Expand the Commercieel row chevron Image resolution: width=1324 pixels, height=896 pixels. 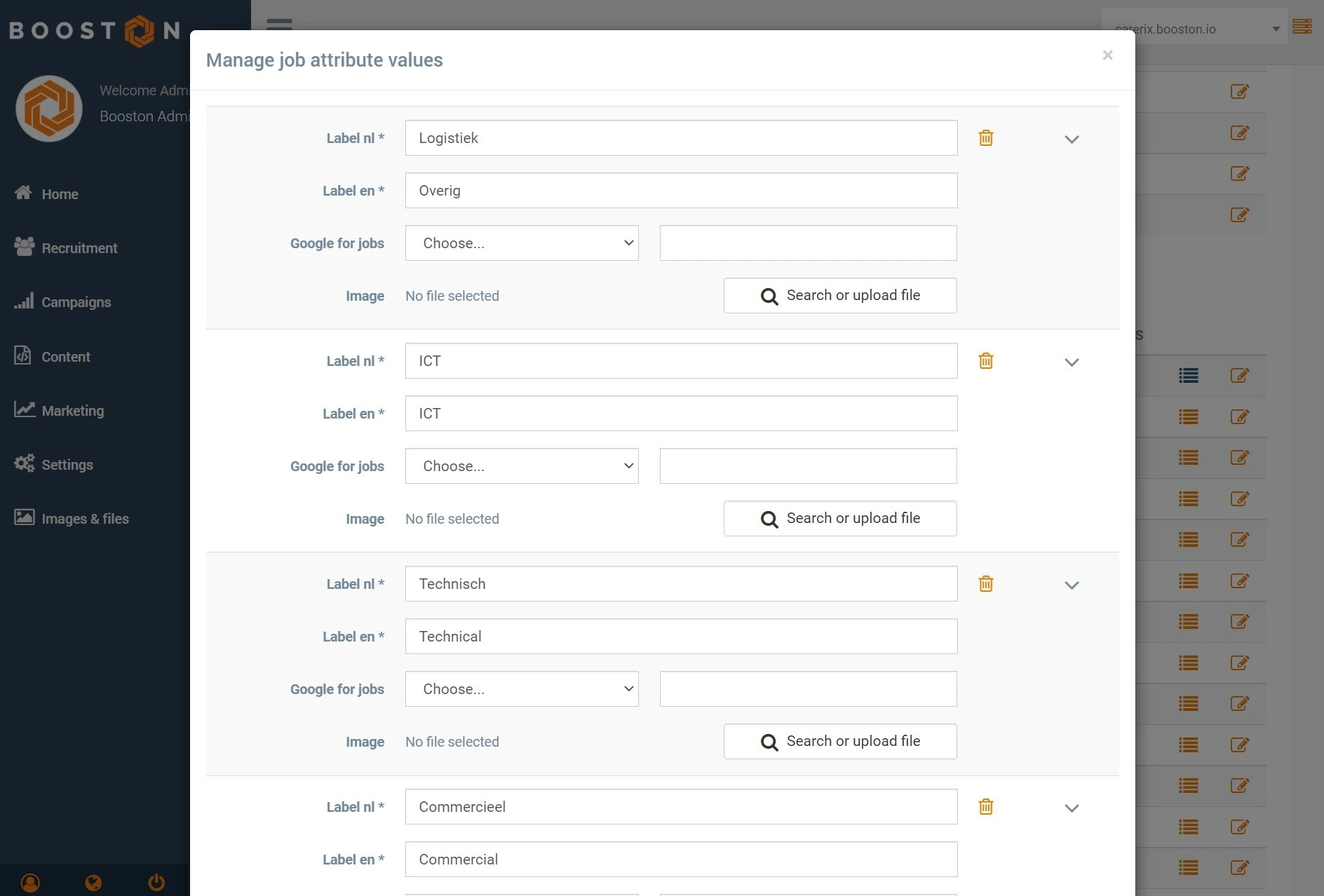point(1071,808)
